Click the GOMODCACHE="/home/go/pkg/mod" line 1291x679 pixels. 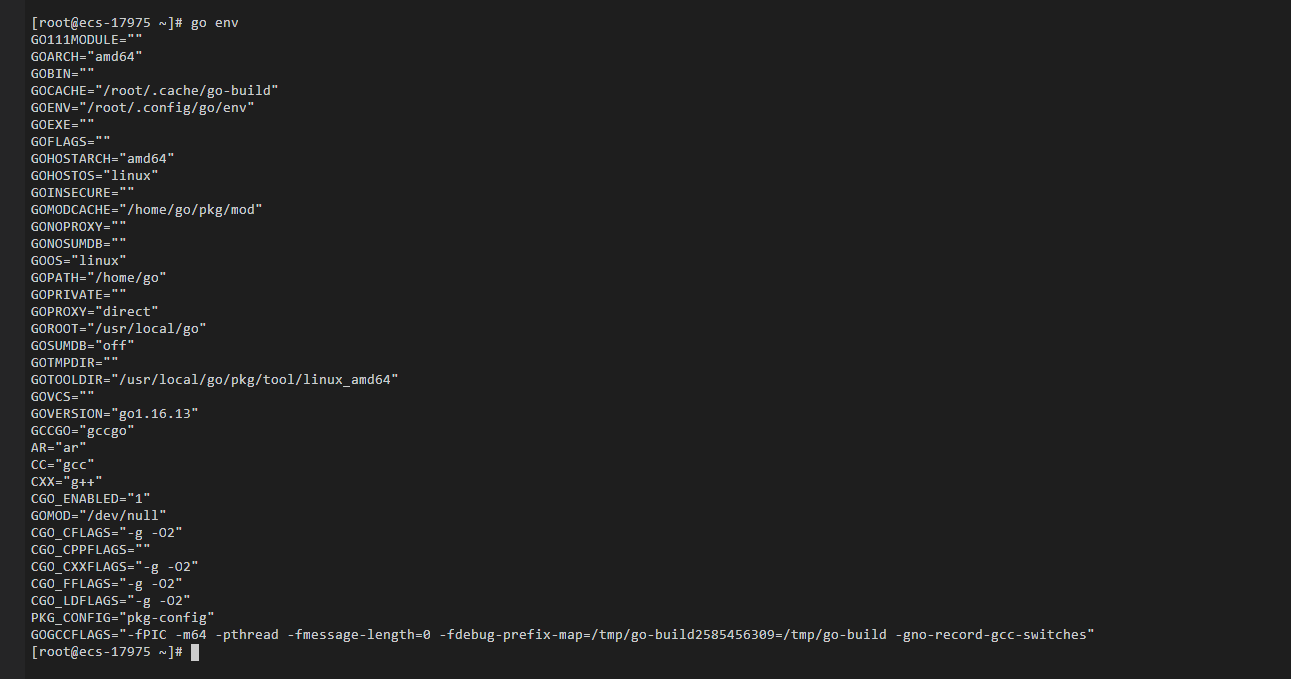tap(147, 209)
